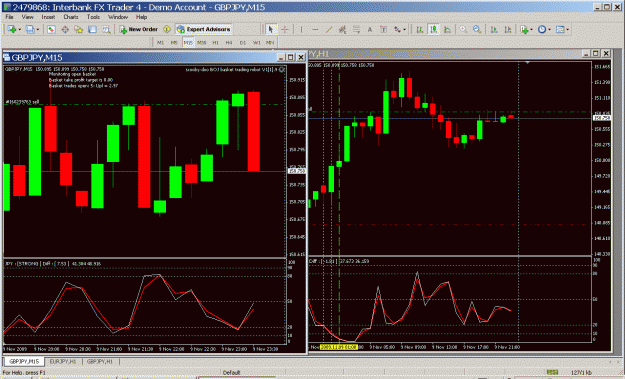
Task: Open the File menu
Action: 9,17
